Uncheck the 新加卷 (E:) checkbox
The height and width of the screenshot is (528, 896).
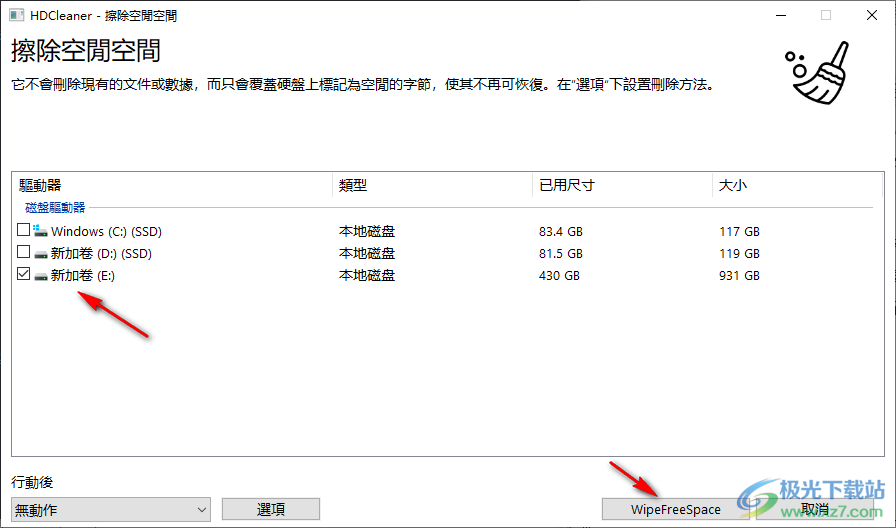[23, 274]
